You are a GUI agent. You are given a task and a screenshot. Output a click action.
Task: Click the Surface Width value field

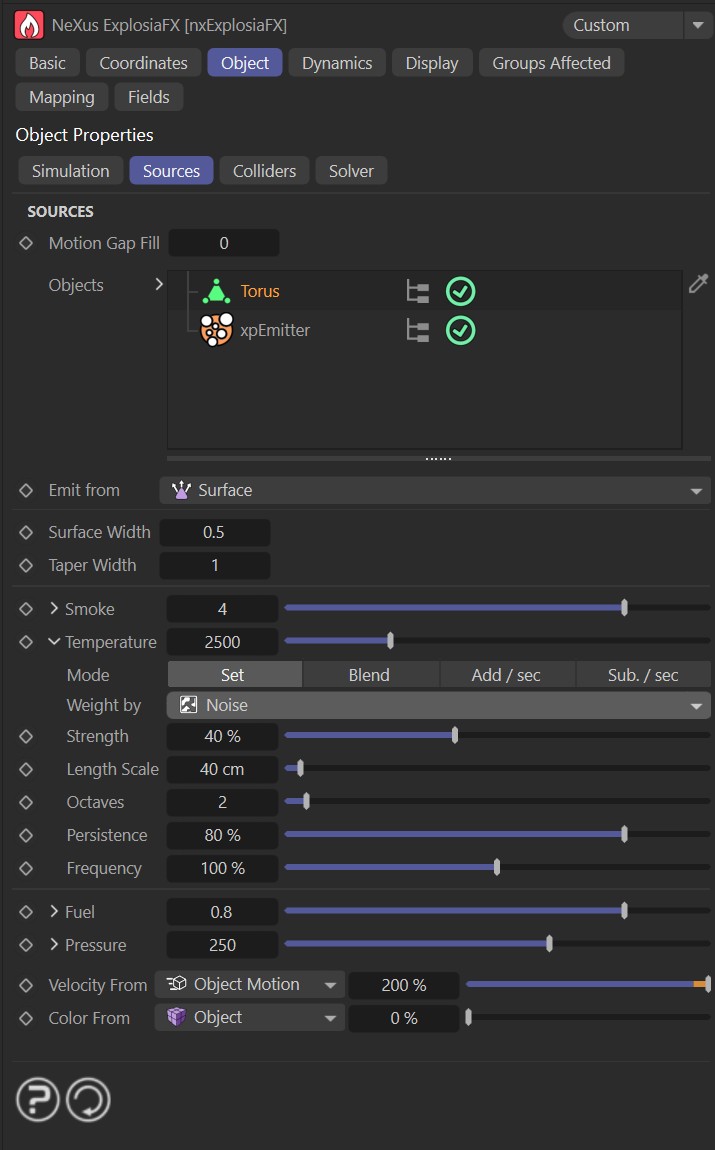point(214,532)
